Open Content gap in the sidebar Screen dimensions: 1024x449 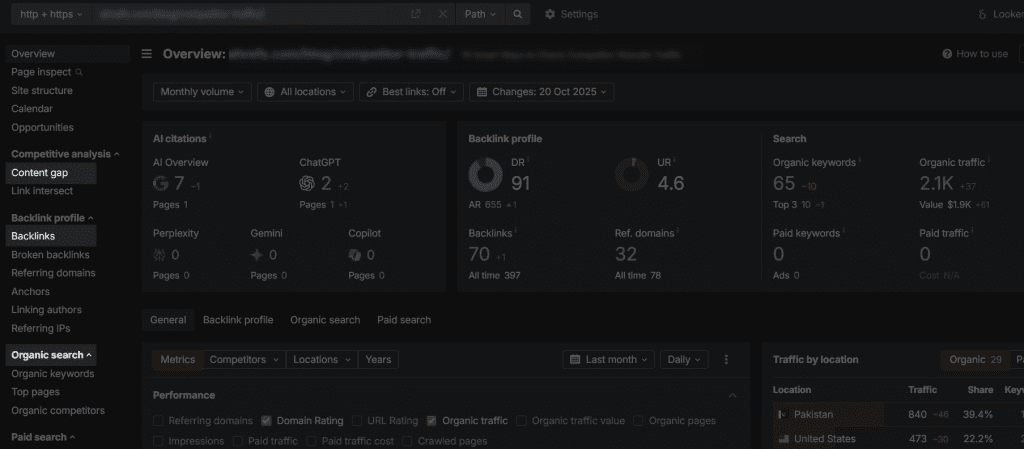[x=39, y=173]
